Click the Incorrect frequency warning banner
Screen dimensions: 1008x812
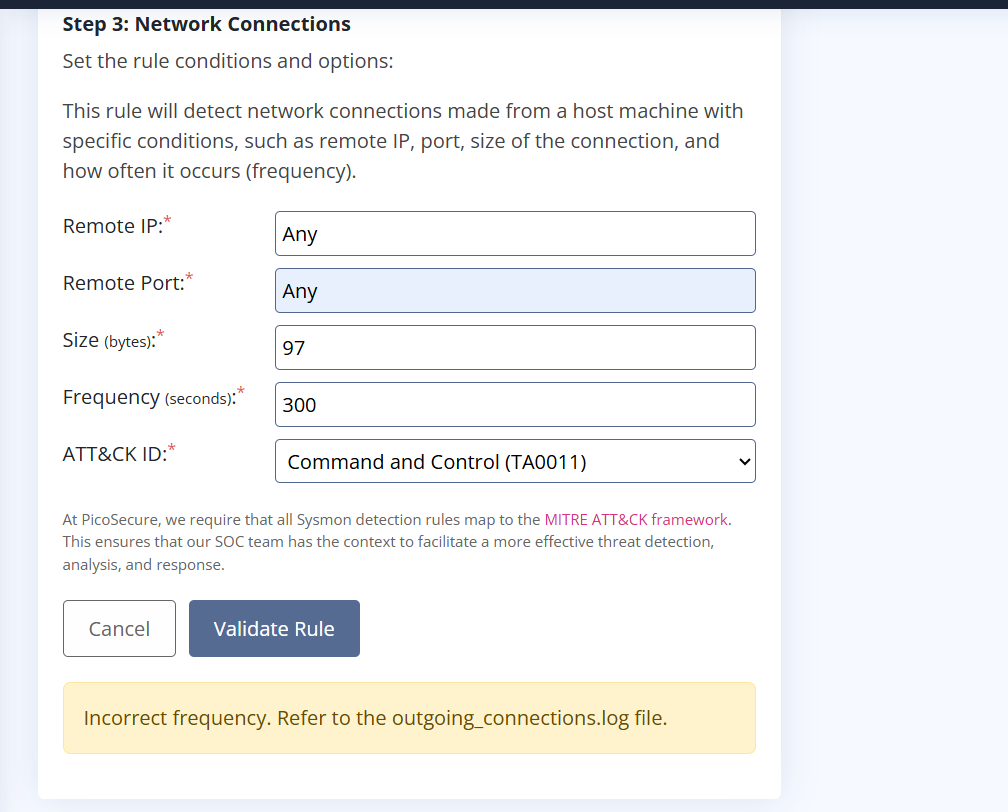pos(409,718)
